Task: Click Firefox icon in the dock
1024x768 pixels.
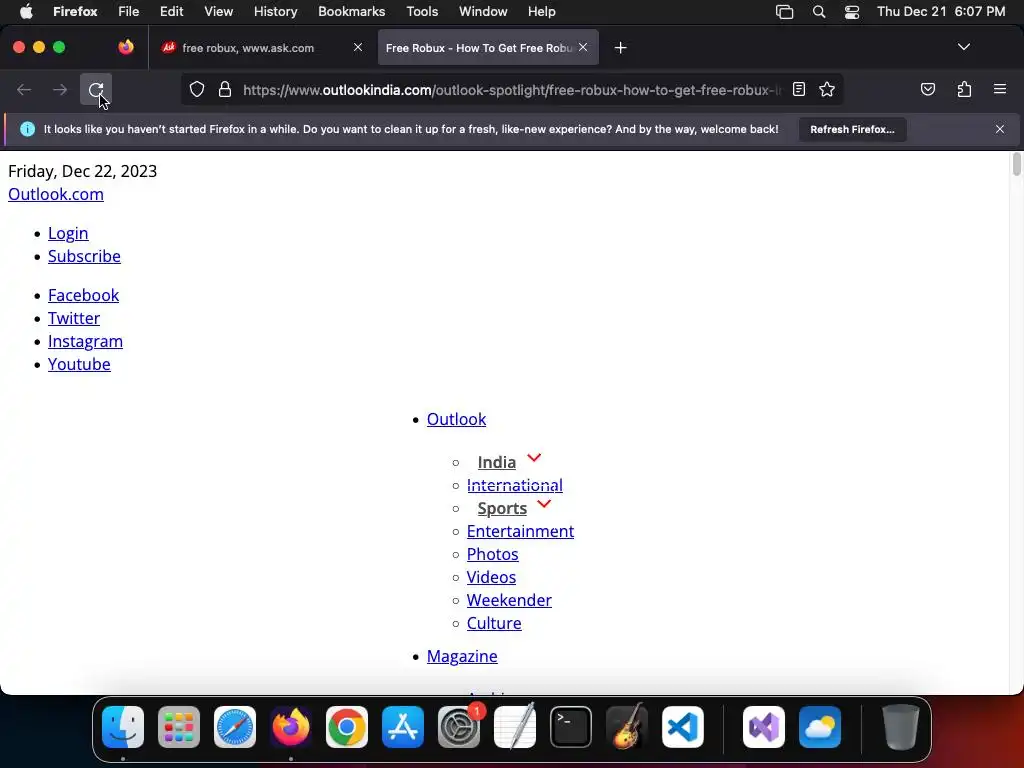Action: point(291,727)
